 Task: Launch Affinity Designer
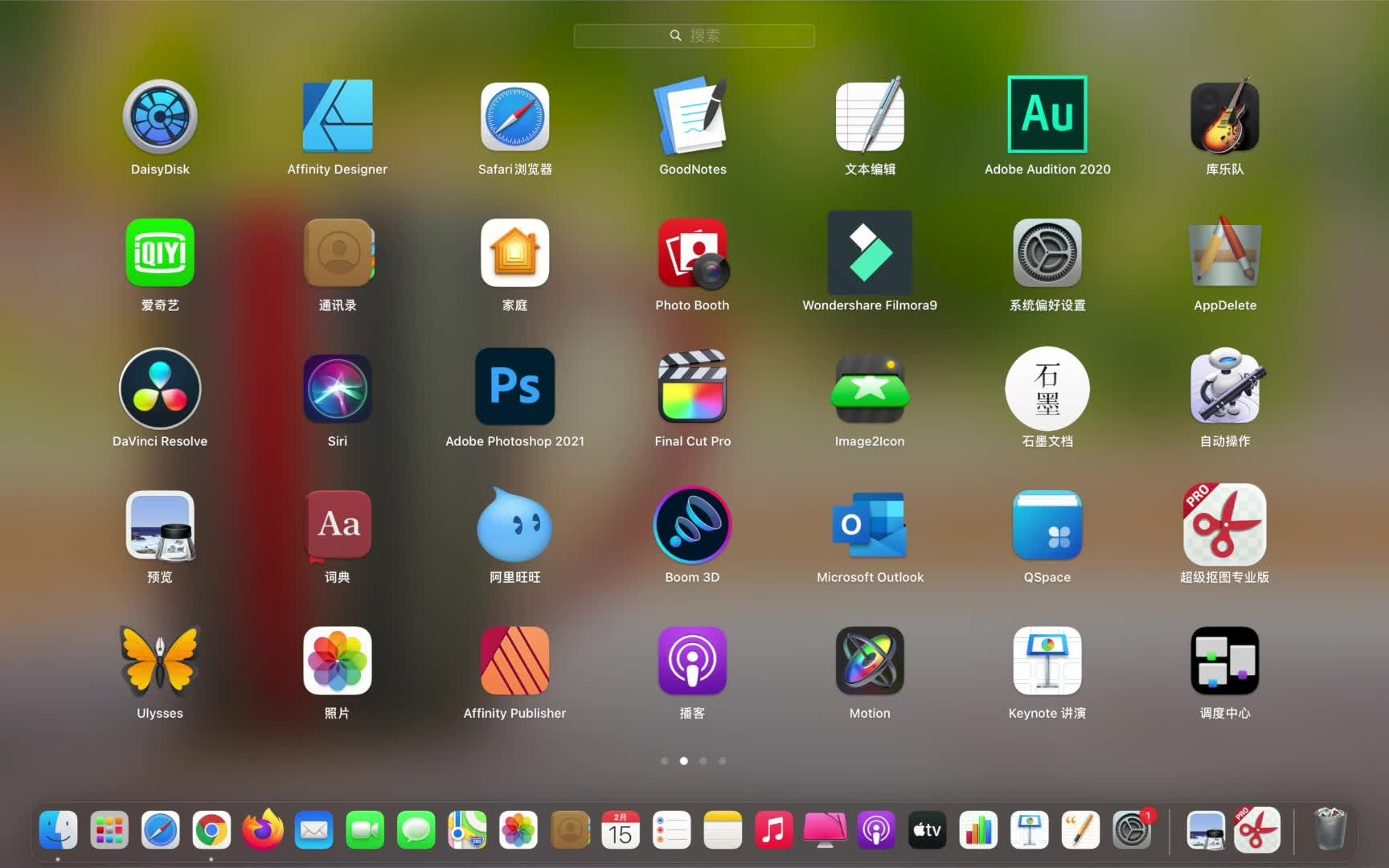tap(338, 117)
